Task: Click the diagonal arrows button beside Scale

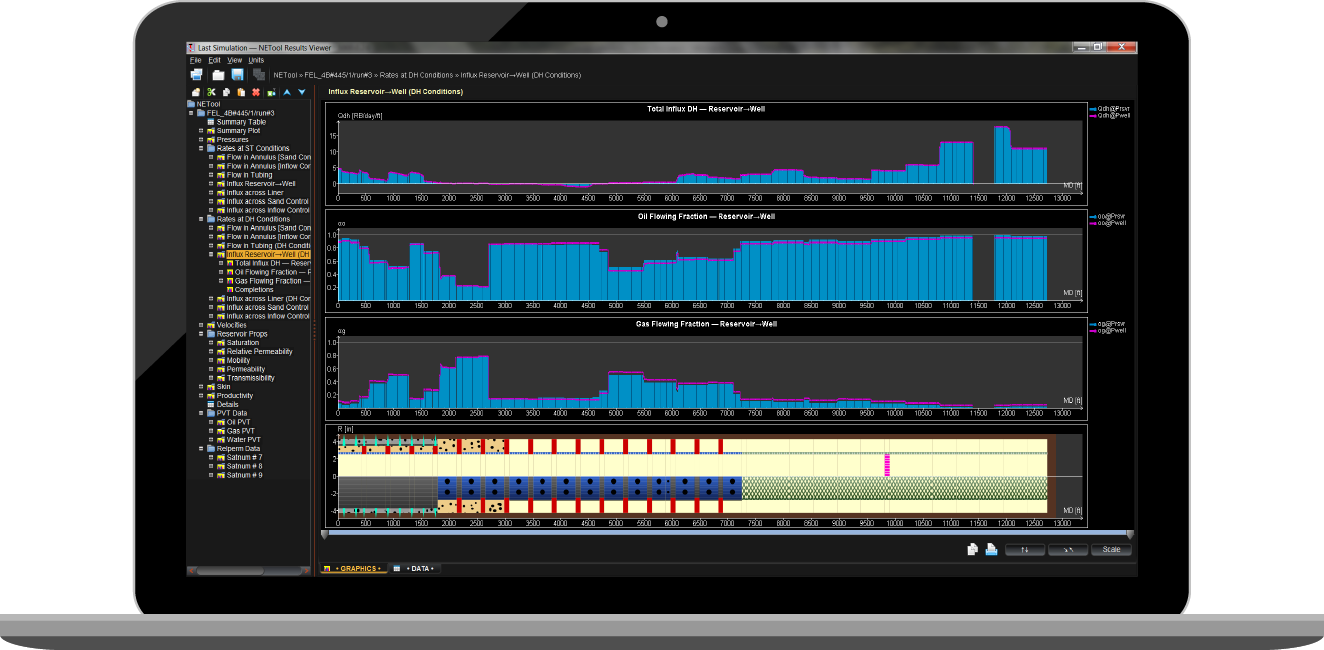Action: click(x=1068, y=549)
